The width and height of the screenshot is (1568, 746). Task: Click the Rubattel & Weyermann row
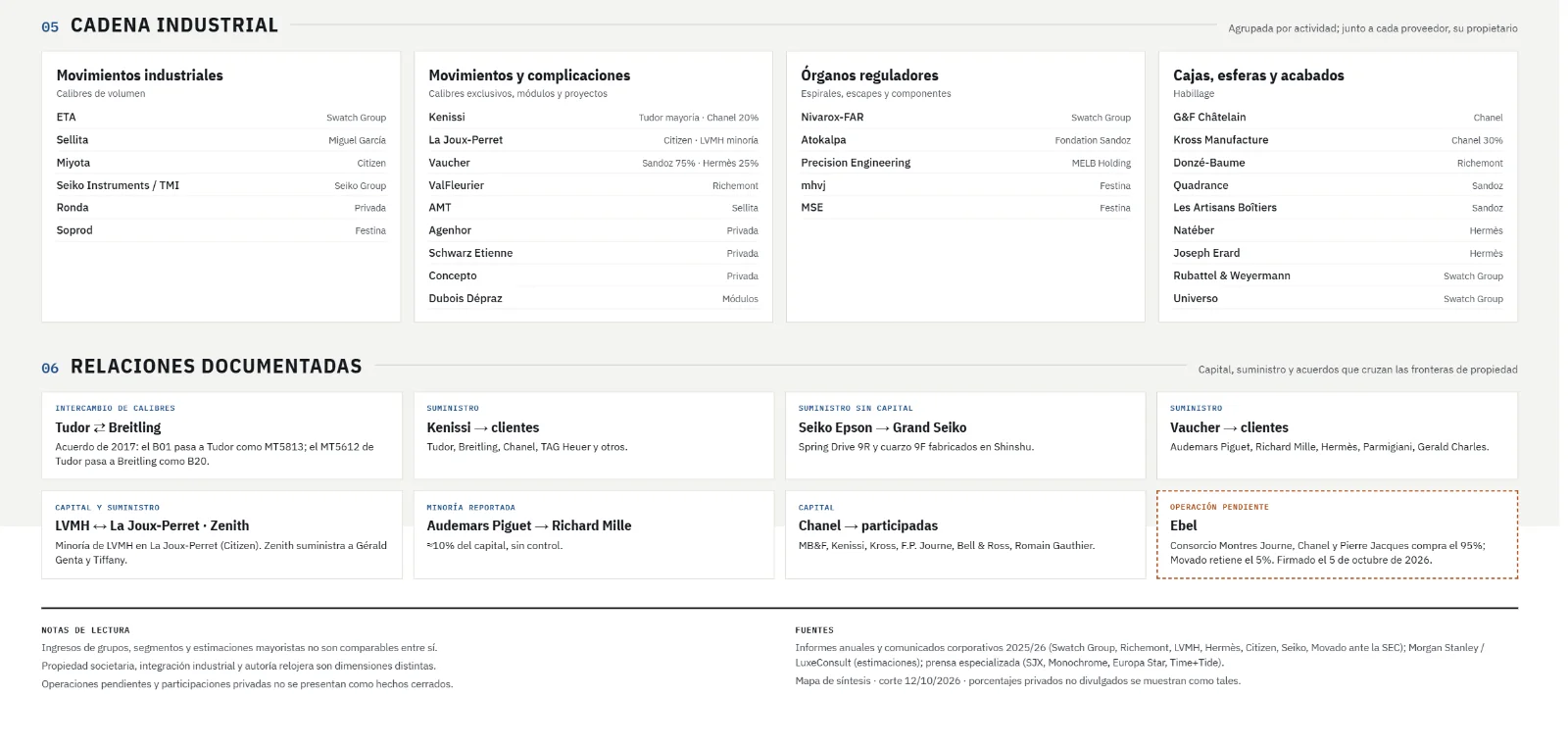(1338, 275)
